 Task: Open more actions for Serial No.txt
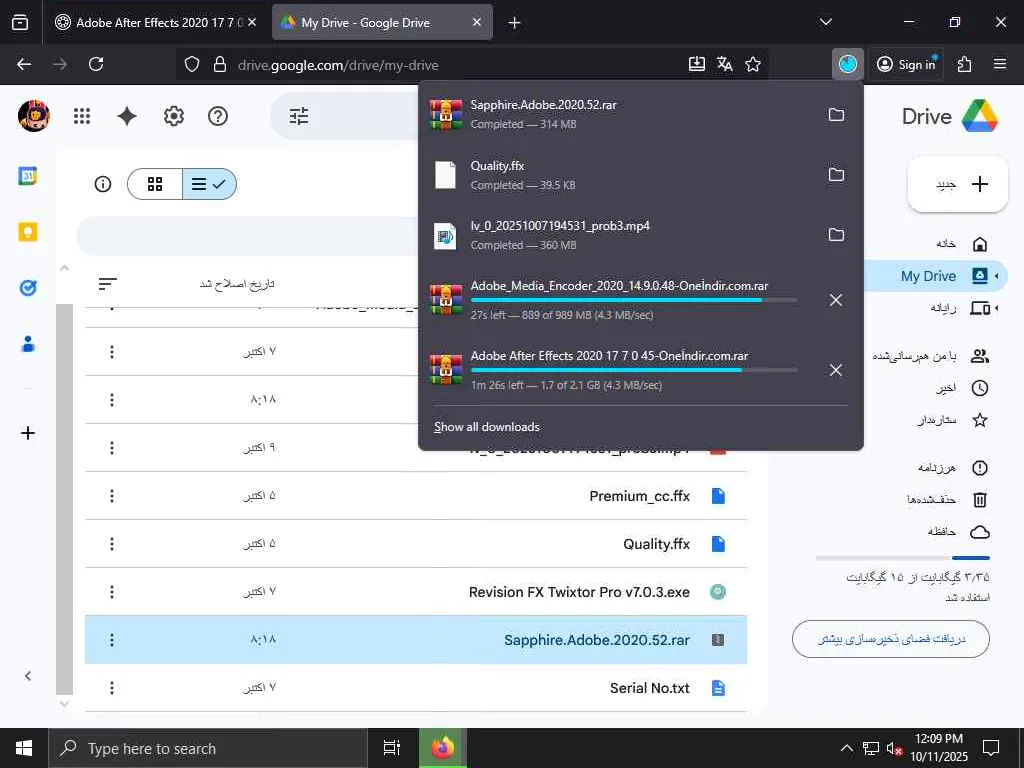[x=112, y=688]
